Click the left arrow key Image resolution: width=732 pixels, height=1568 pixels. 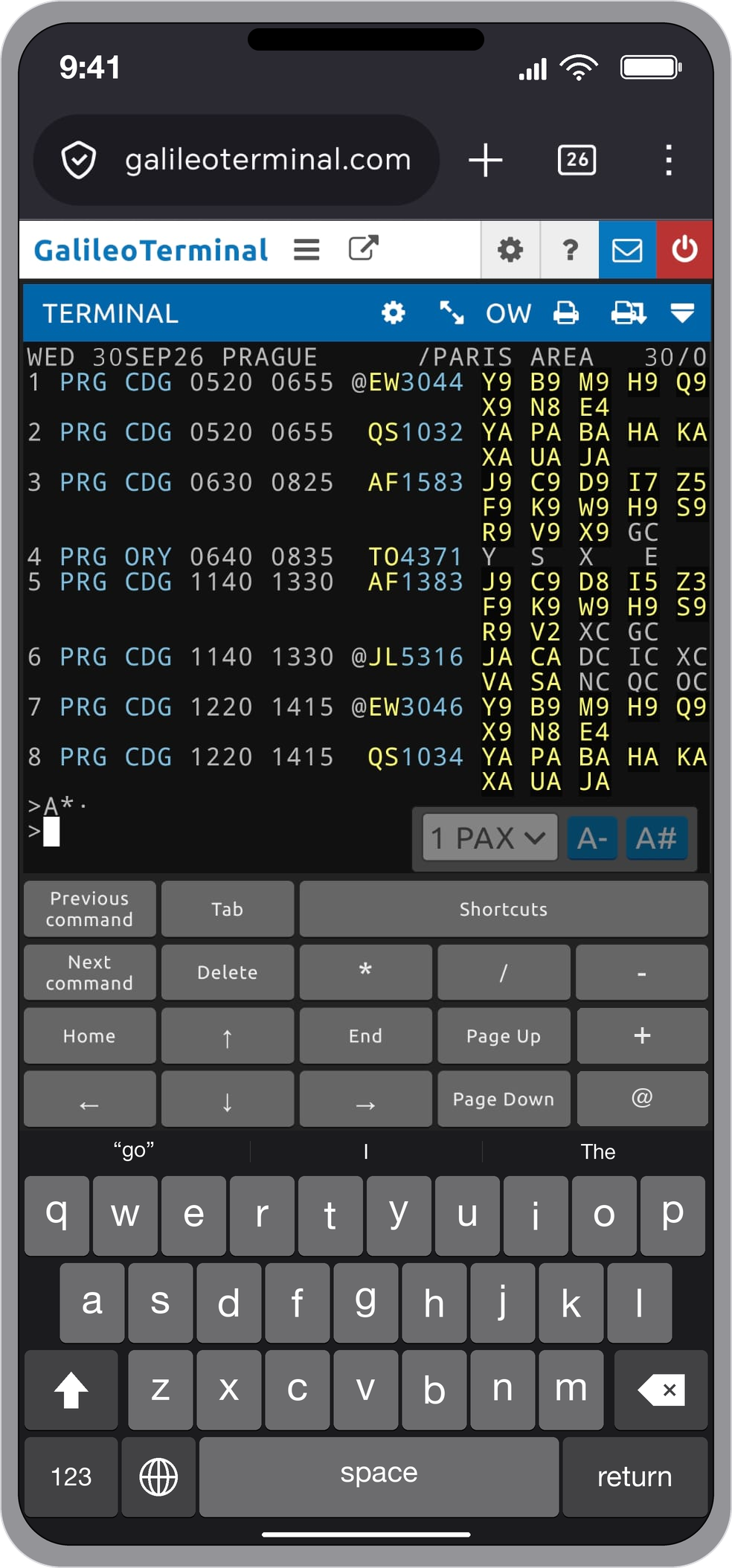click(89, 1099)
